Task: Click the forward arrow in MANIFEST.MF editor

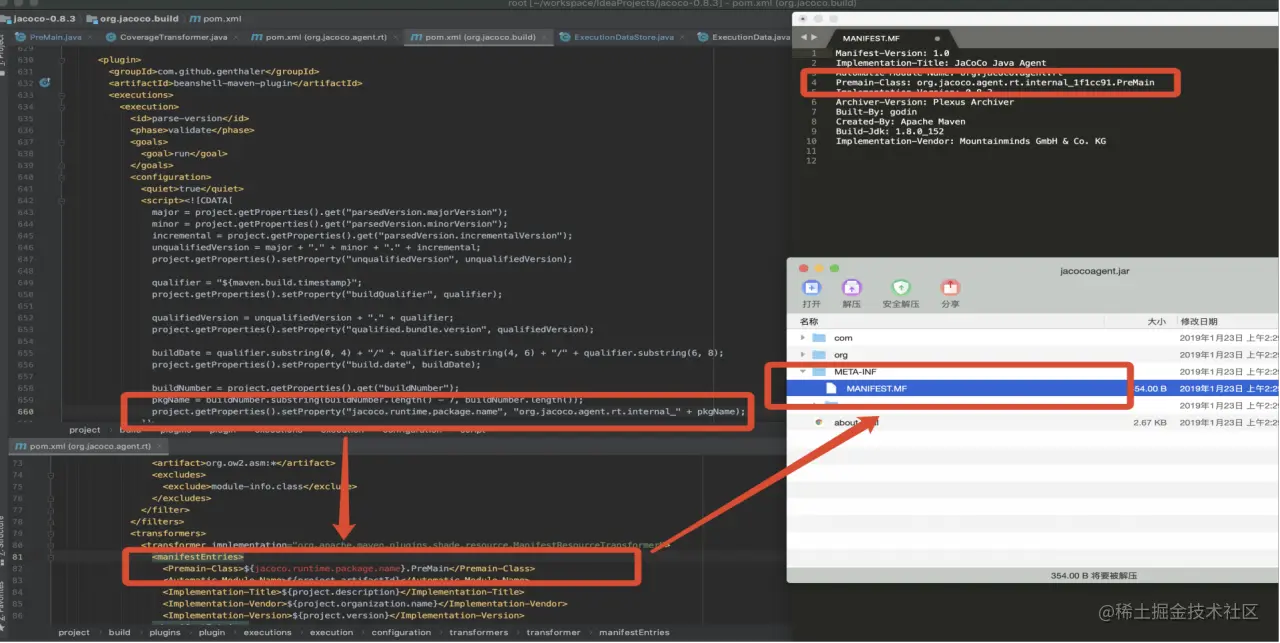Action: 814,38
